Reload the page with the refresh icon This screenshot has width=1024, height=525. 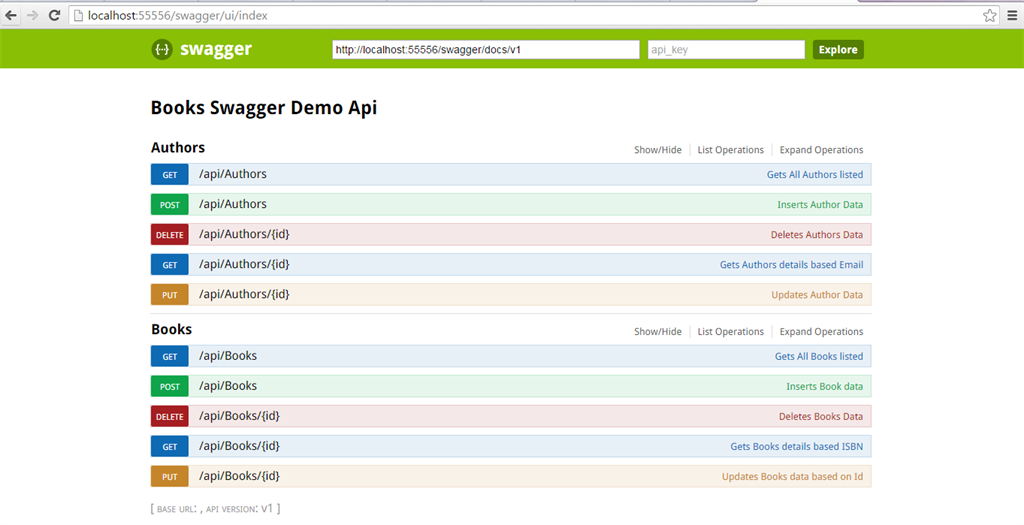(x=54, y=16)
